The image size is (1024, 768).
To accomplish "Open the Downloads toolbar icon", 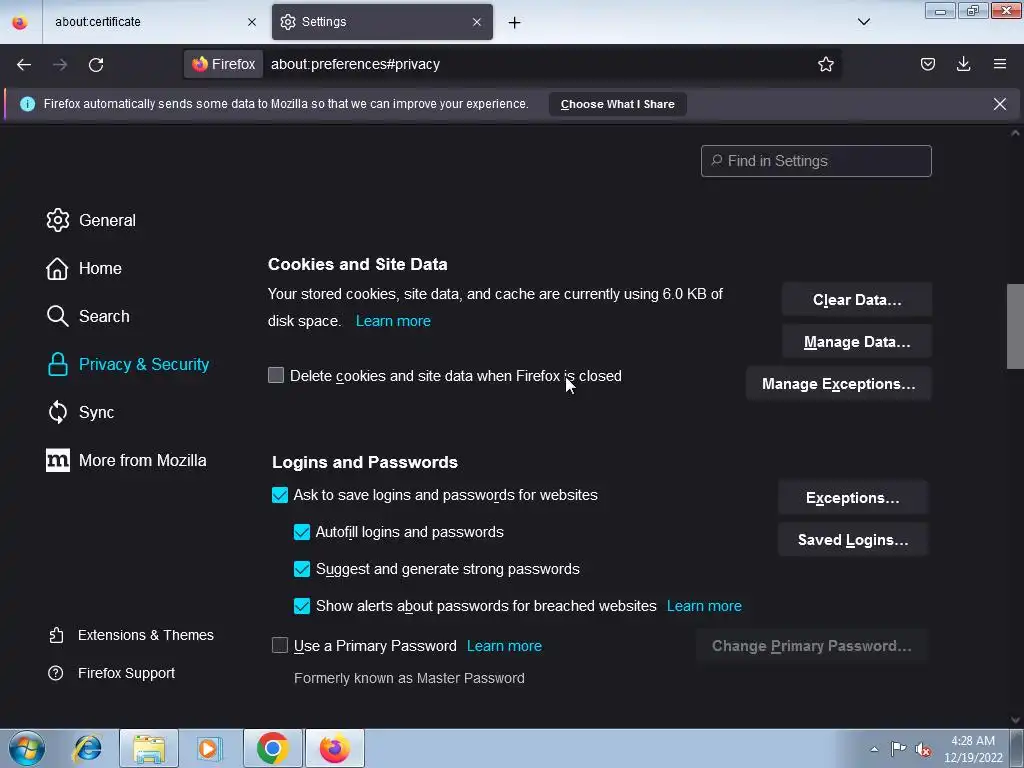I will point(963,64).
